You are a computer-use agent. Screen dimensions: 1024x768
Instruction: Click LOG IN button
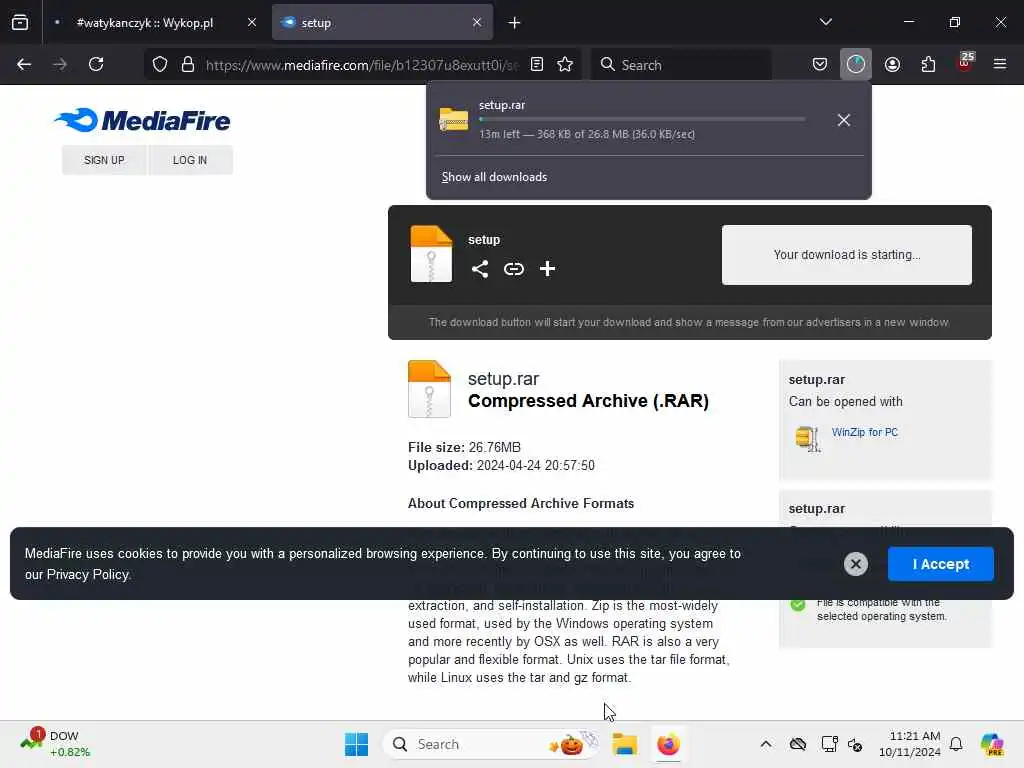(190, 160)
